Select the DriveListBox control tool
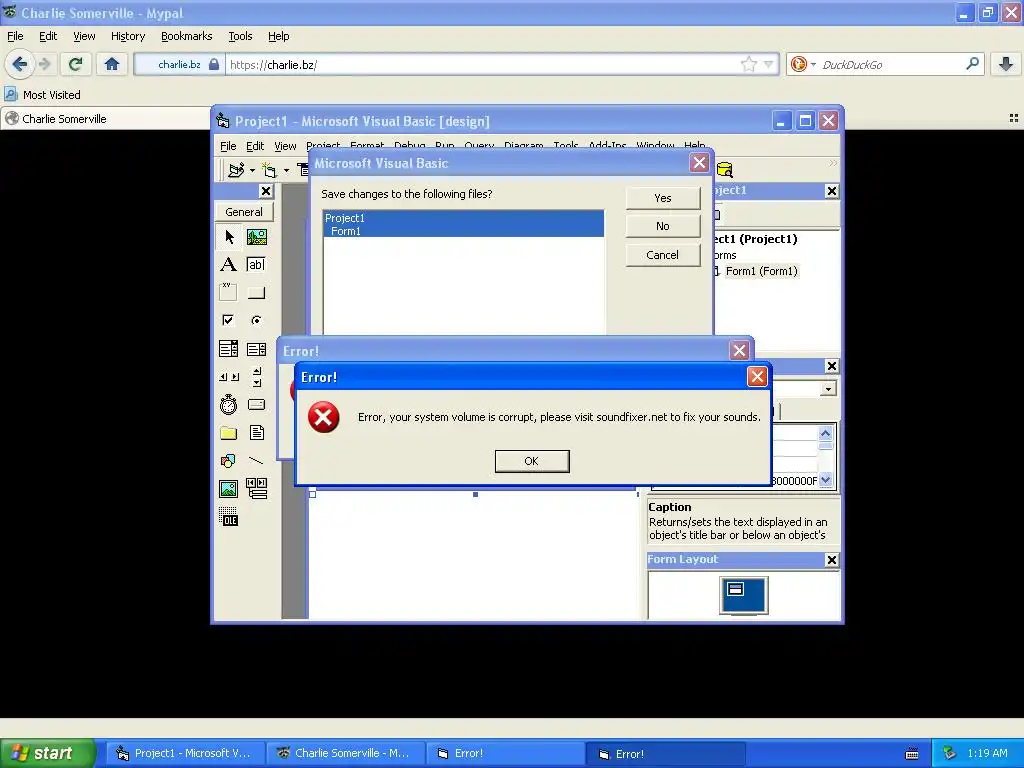The width and height of the screenshot is (1024, 768). 257,405
